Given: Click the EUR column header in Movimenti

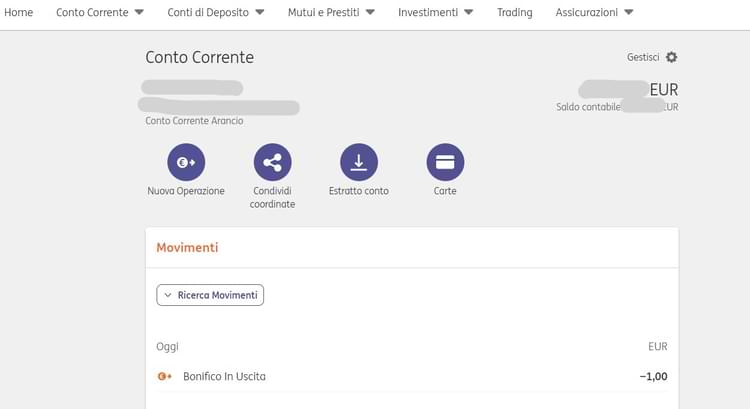Looking at the screenshot, I should click(658, 347).
